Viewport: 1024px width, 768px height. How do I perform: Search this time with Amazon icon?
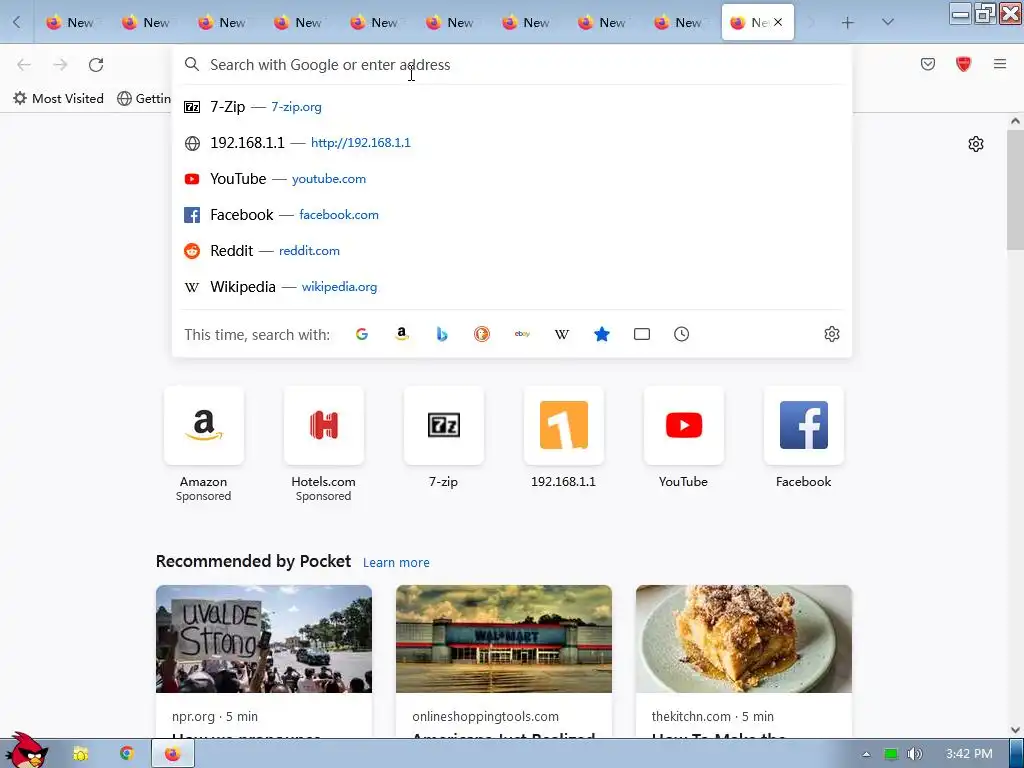(x=402, y=334)
